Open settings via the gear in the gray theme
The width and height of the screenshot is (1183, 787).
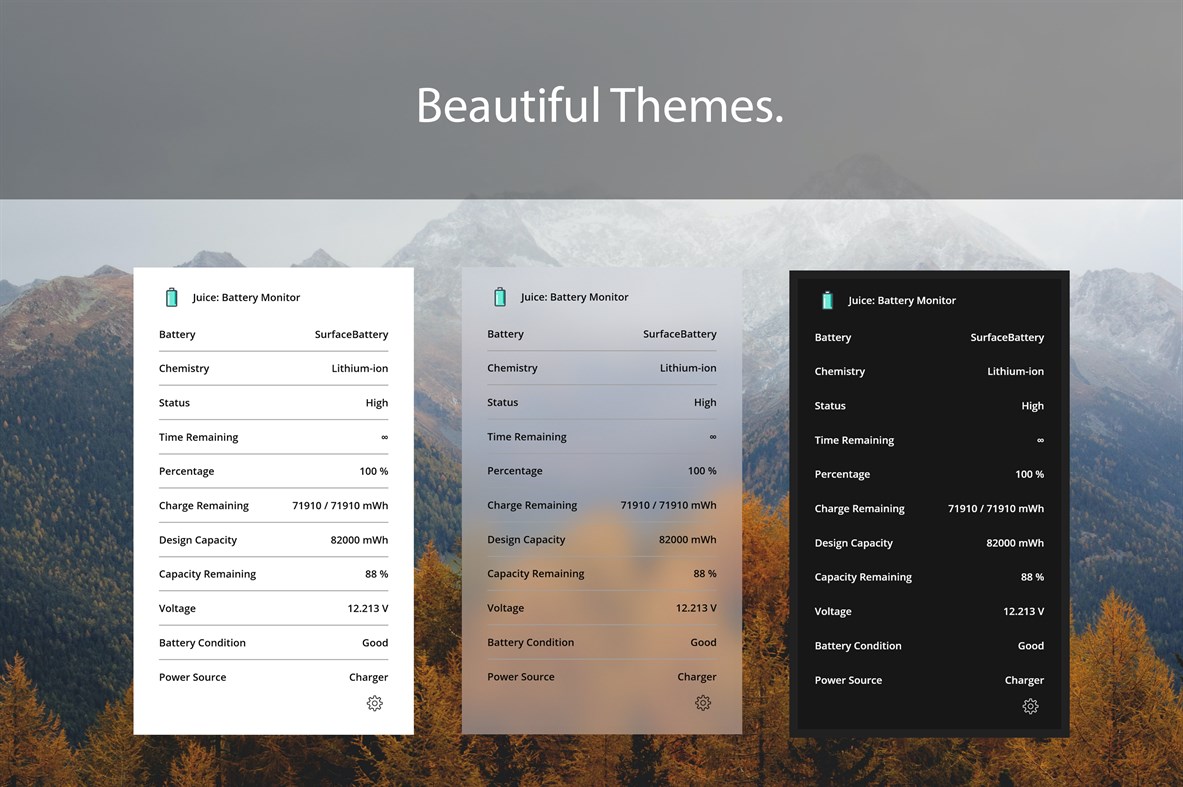(703, 703)
